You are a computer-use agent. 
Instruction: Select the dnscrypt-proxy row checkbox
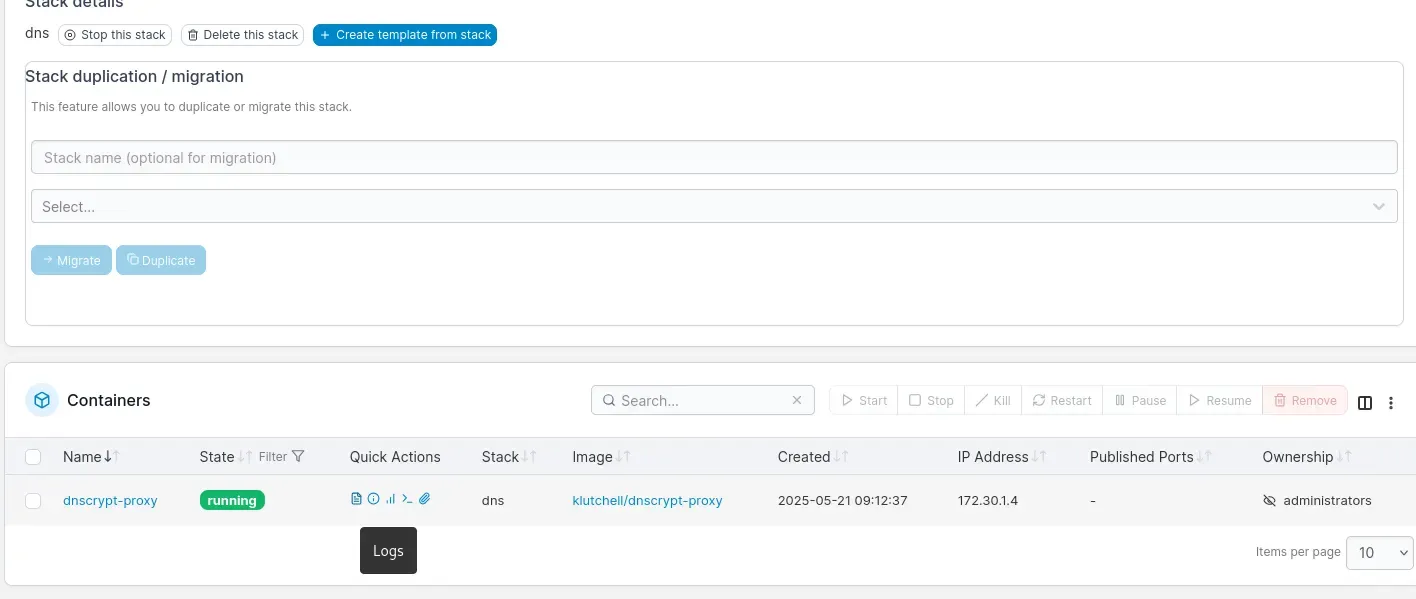[x=33, y=501]
